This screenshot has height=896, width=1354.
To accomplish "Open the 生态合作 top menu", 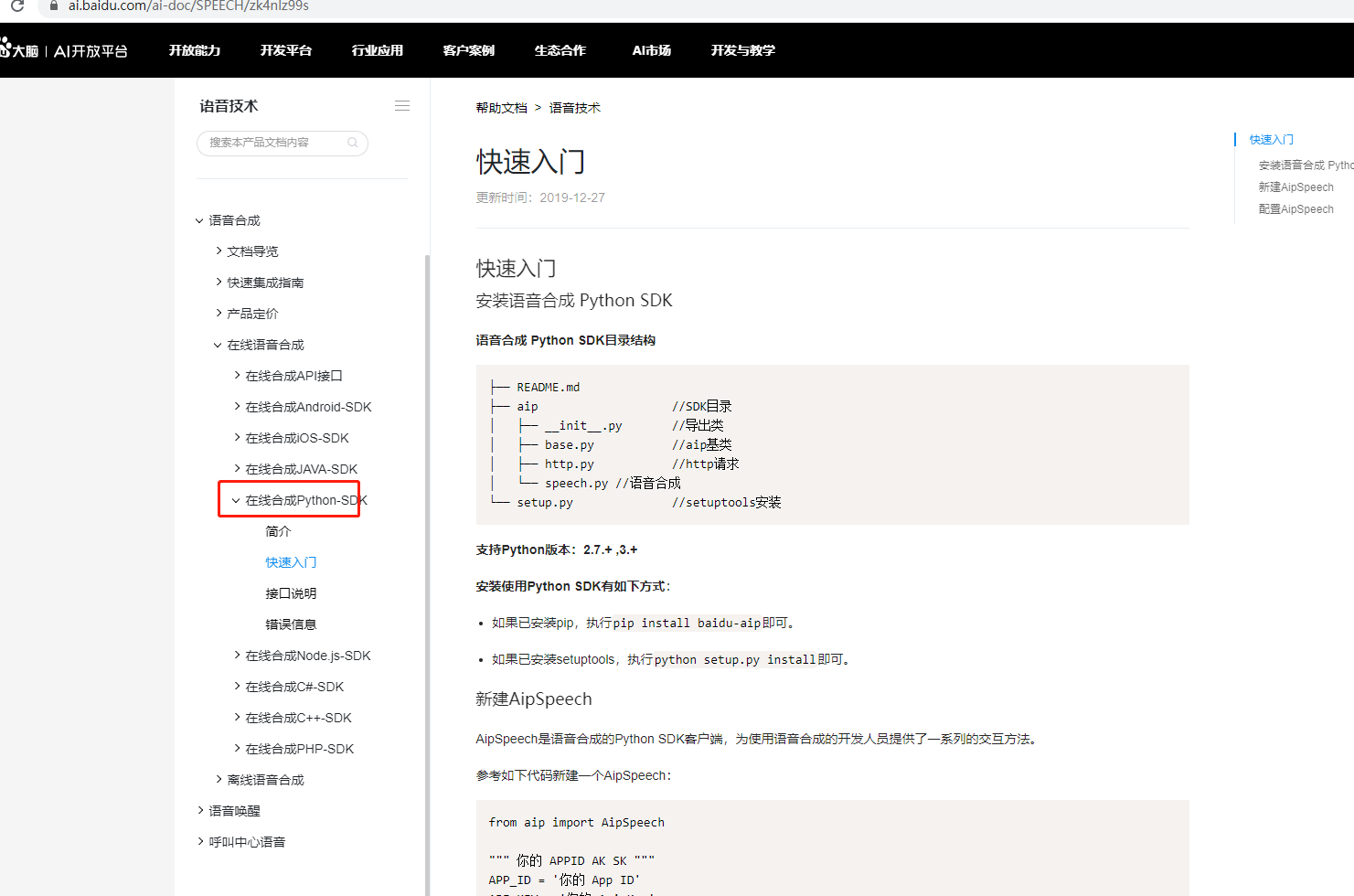I will [x=560, y=50].
